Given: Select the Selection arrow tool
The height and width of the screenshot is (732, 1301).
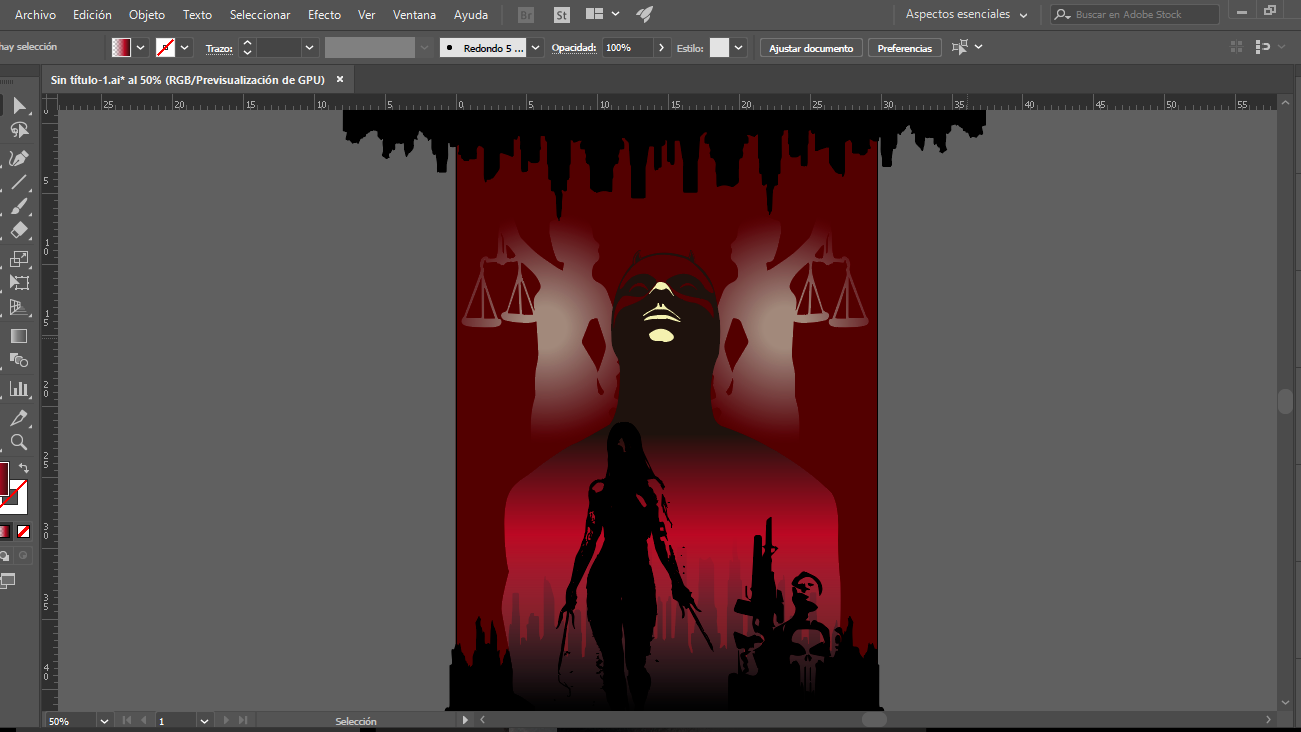Looking at the screenshot, I should pos(19,105).
